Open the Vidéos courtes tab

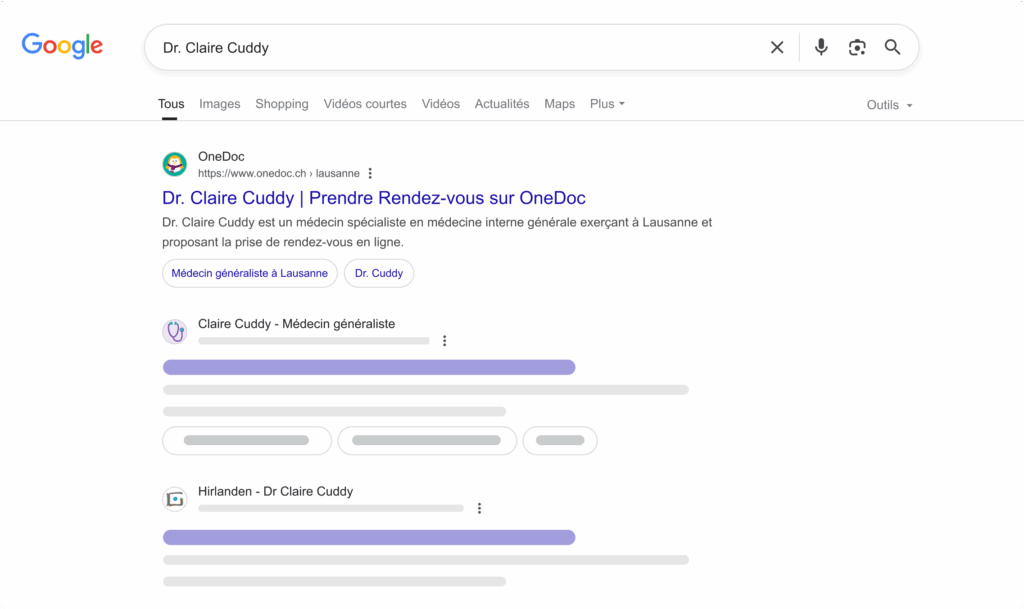[365, 104]
